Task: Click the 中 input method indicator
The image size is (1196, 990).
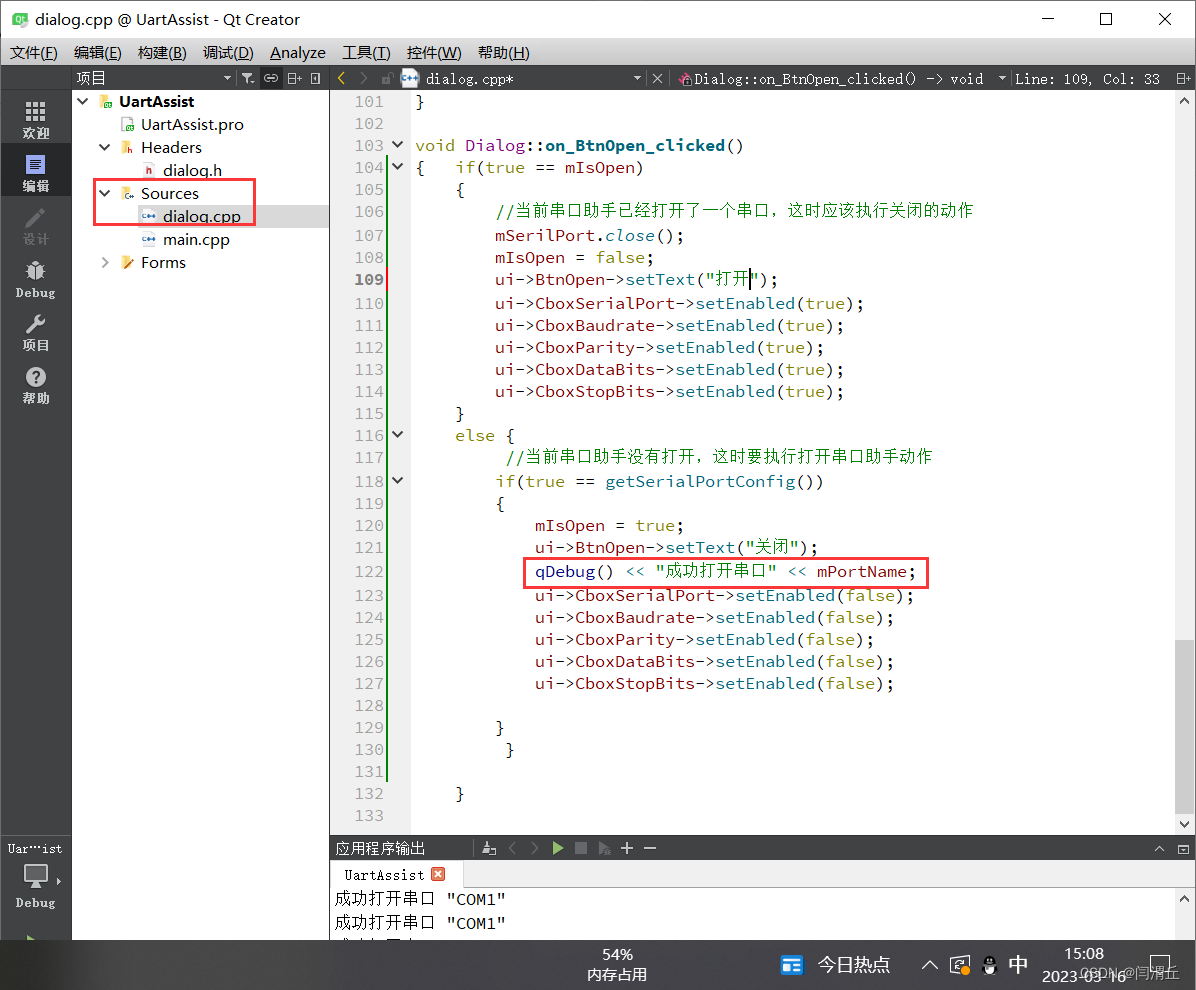Action: point(1018,965)
